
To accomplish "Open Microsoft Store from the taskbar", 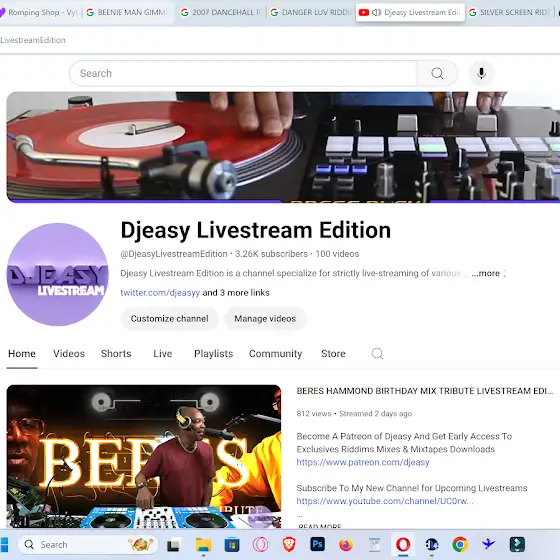I will pos(232,545).
